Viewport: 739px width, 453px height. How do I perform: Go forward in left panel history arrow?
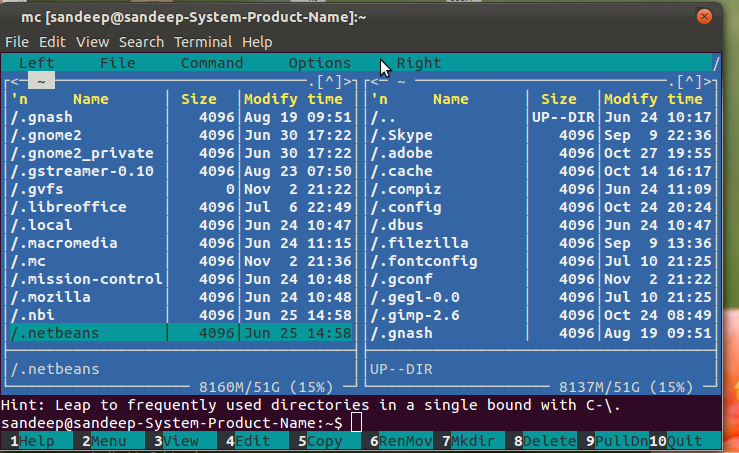point(348,82)
